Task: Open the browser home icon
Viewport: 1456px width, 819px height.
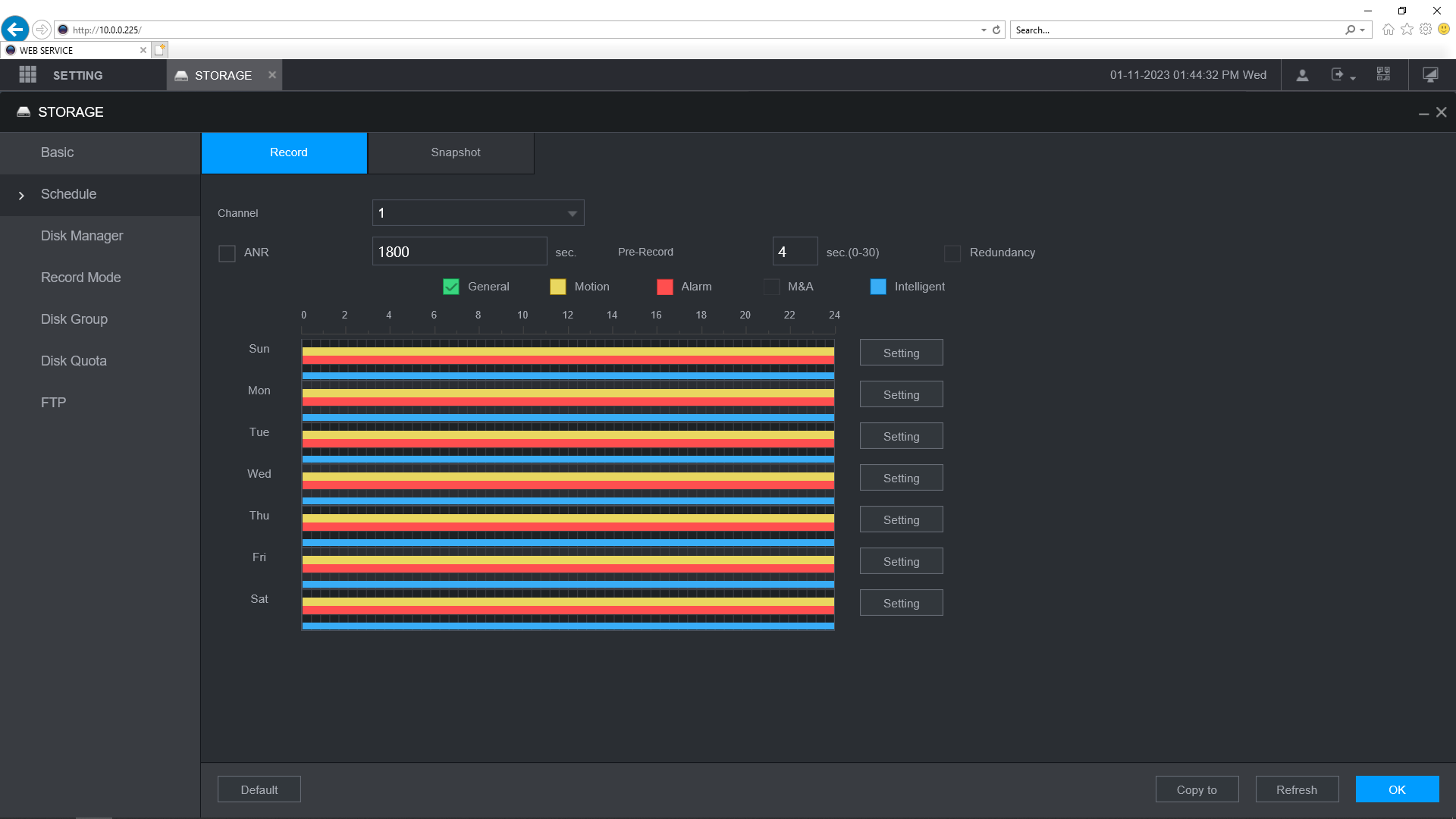Action: coord(1388,30)
